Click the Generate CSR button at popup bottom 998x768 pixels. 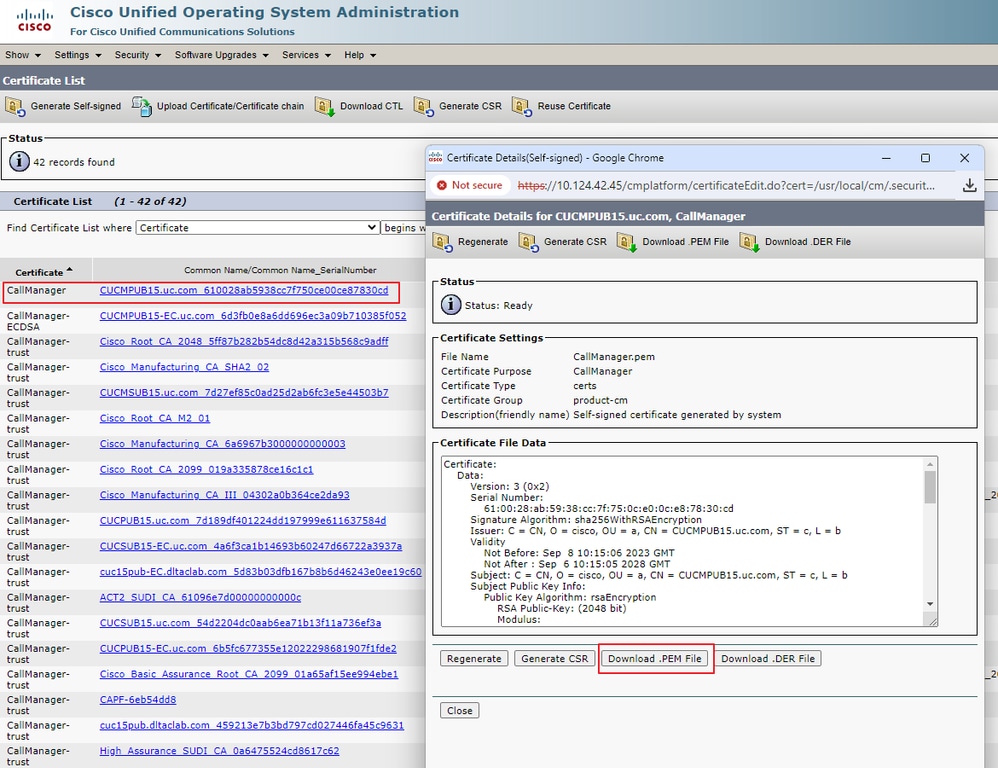click(554, 659)
